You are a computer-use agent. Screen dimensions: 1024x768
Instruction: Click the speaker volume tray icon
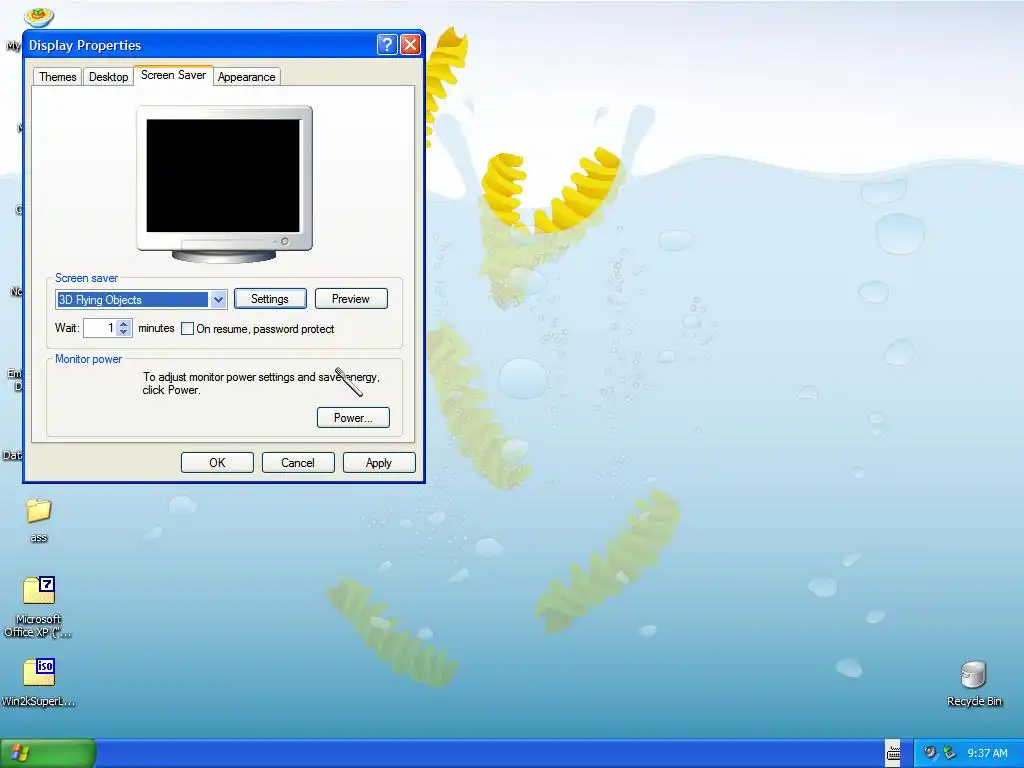click(931, 753)
